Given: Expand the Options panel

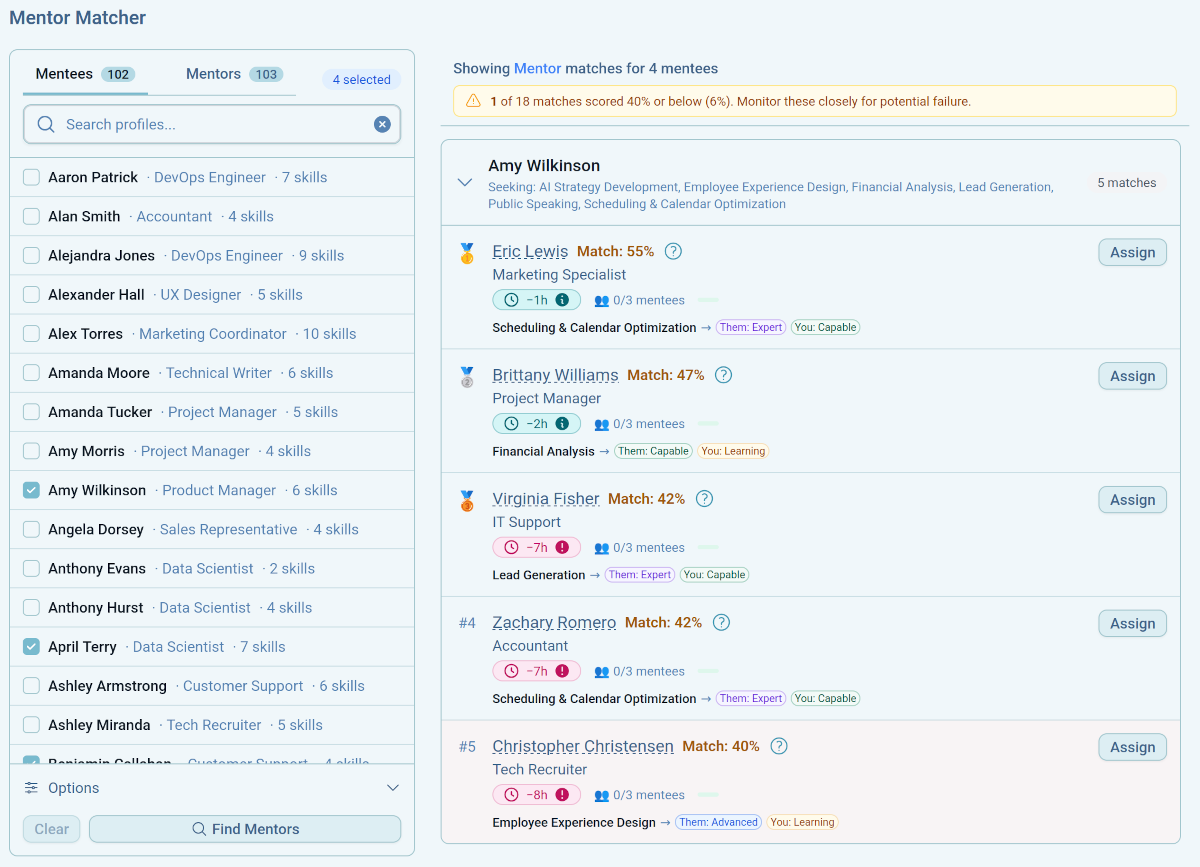Looking at the screenshot, I should (x=393, y=788).
